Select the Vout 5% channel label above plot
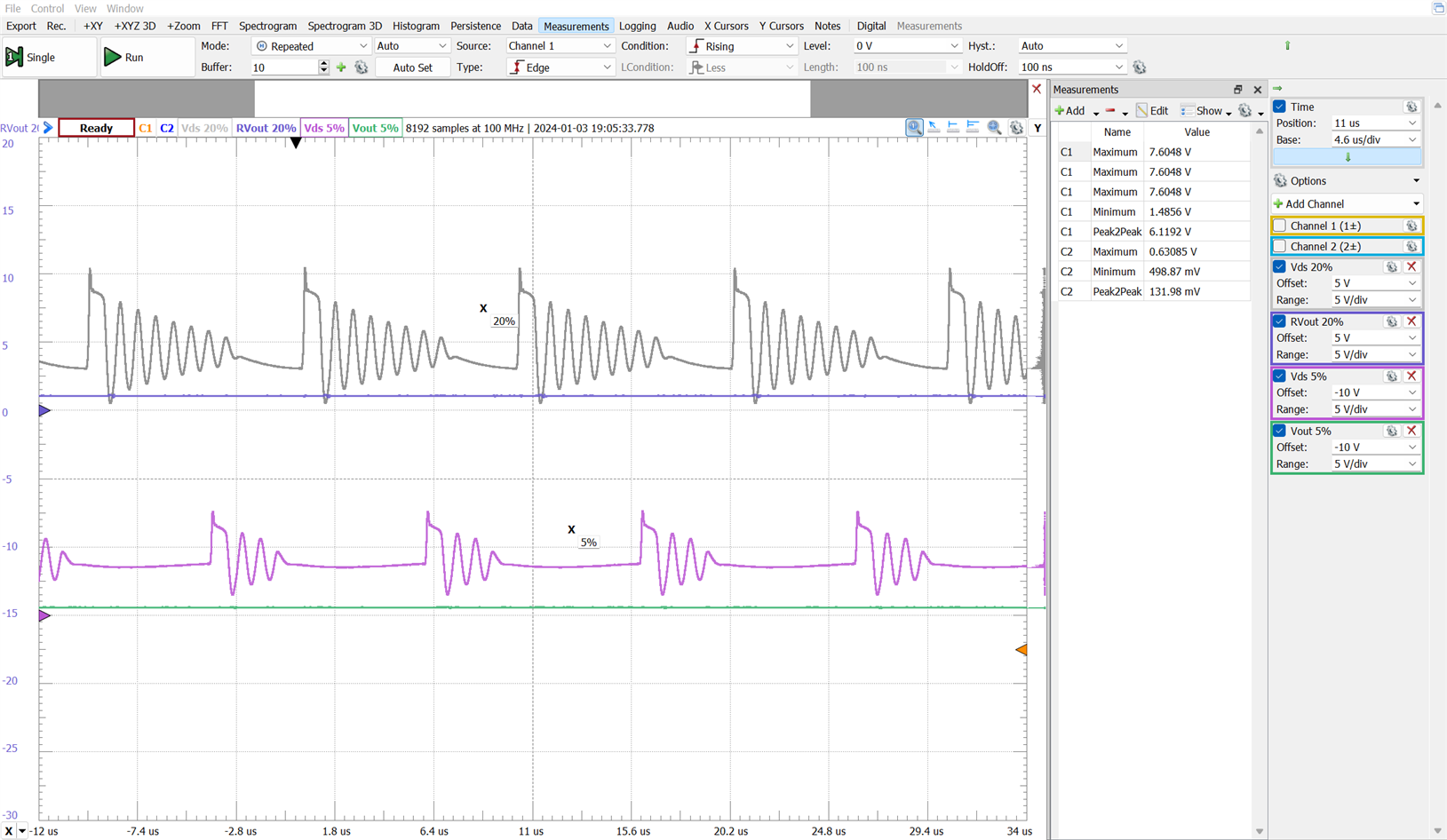Viewport: 1447px width, 840px height. 375,128
